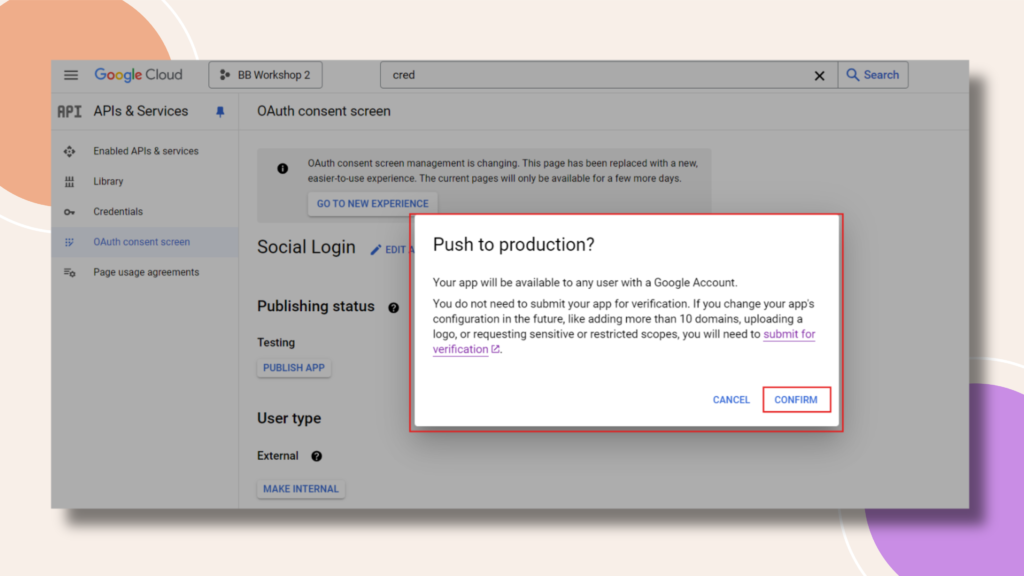The image size is (1024, 576).
Task: Click the Page usage agreements icon
Action: tap(69, 272)
